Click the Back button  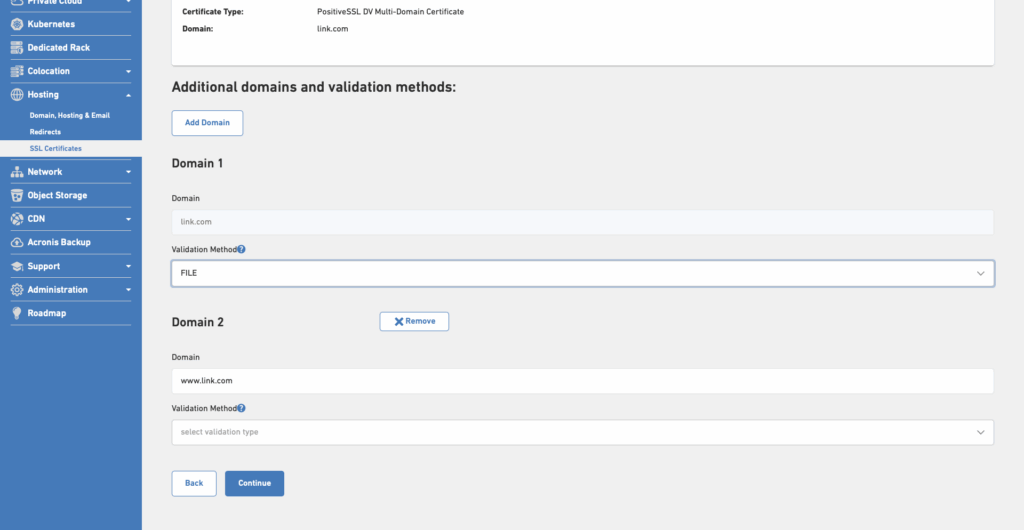[194, 484]
